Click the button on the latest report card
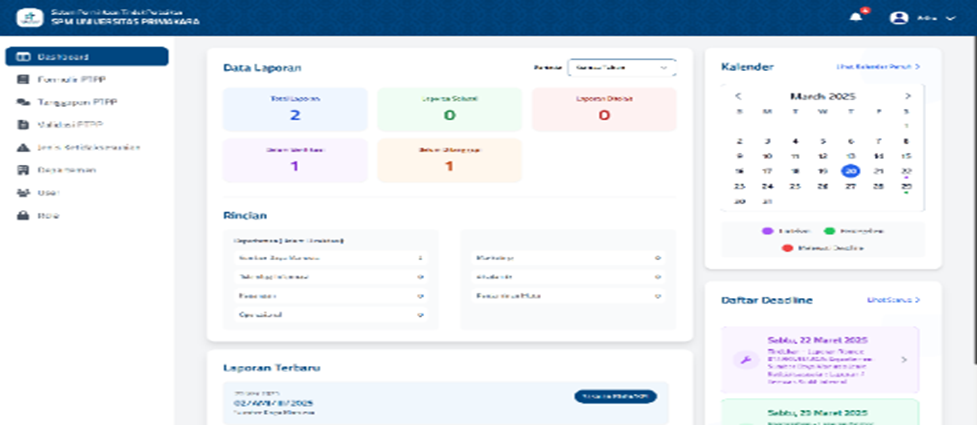977x425 pixels. click(615, 397)
